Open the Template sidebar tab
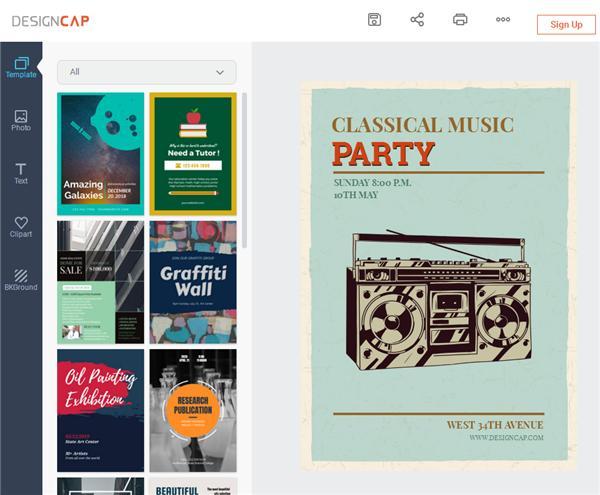 coord(21,68)
